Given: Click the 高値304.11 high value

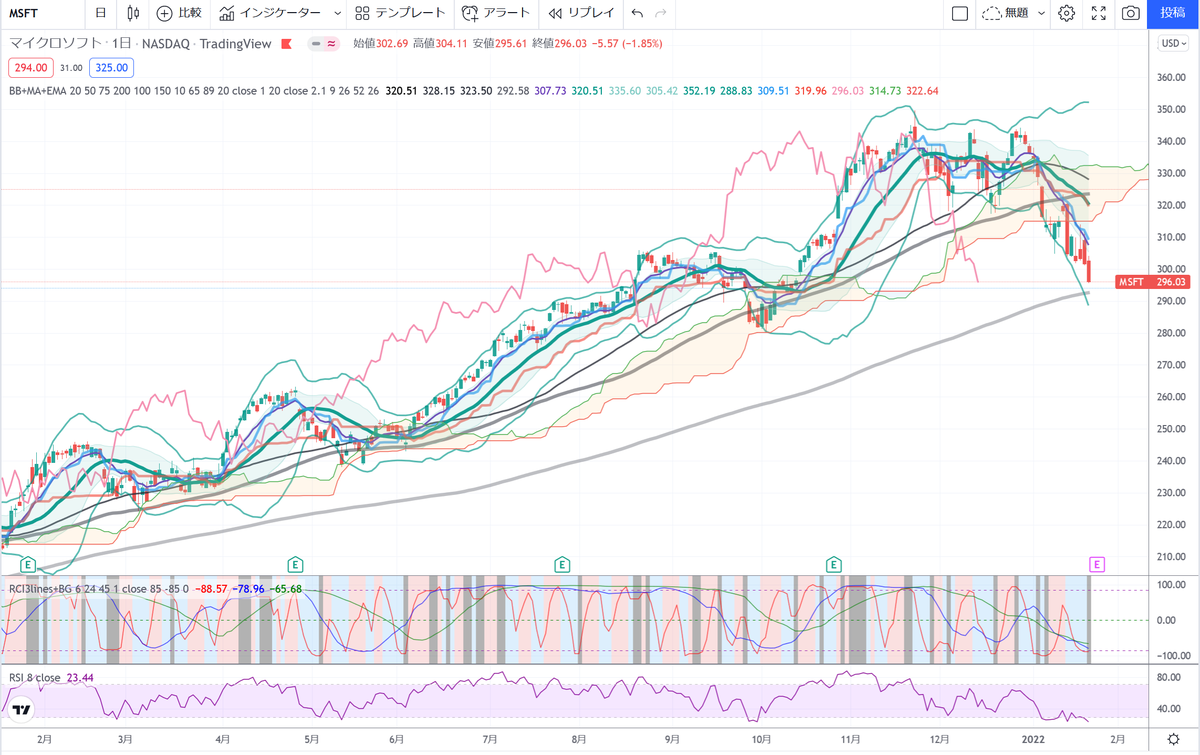Looking at the screenshot, I should tap(440, 44).
